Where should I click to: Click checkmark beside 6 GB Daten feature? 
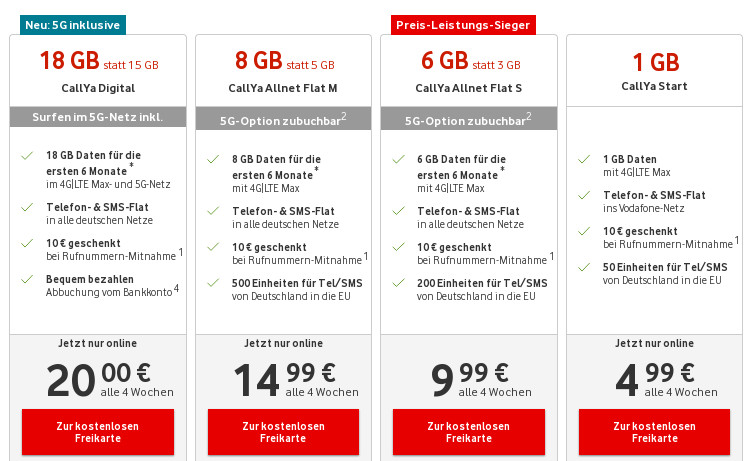[x=398, y=159]
